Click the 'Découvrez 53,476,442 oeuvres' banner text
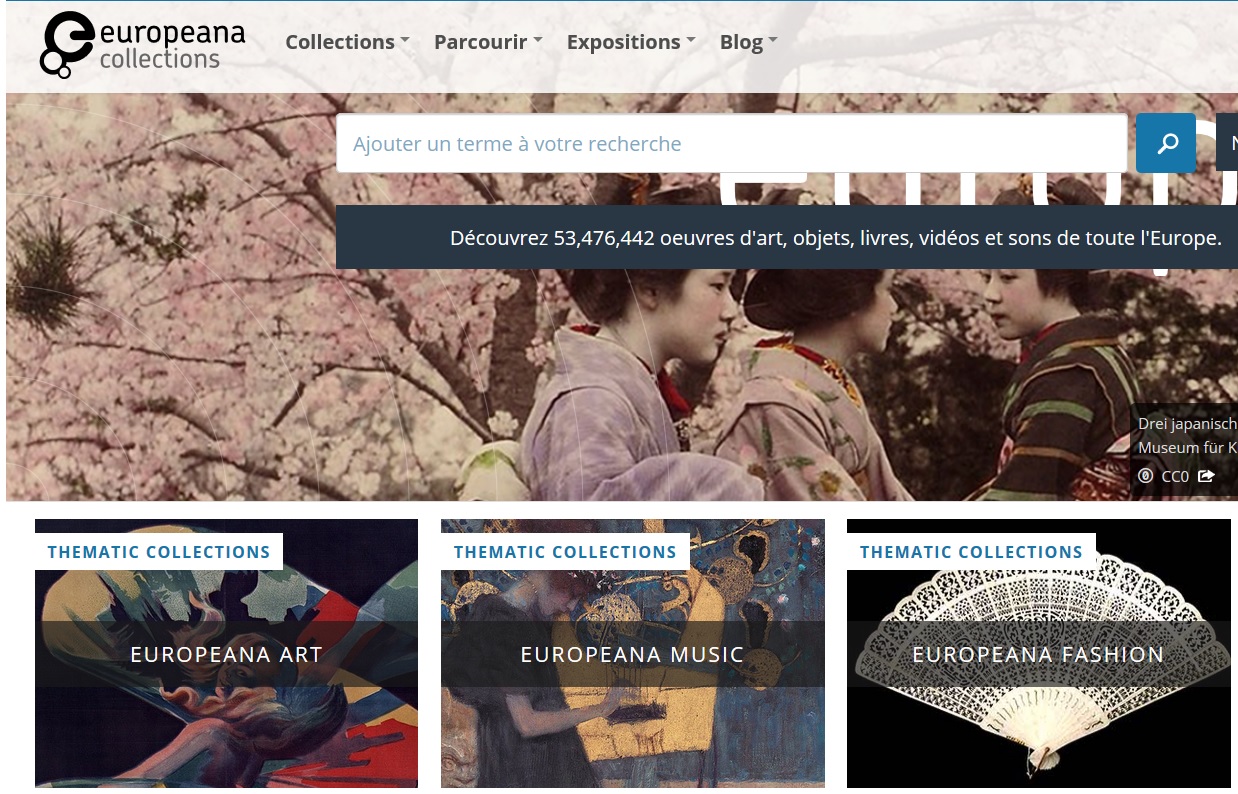1238x794 pixels. click(x=836, y=238)
